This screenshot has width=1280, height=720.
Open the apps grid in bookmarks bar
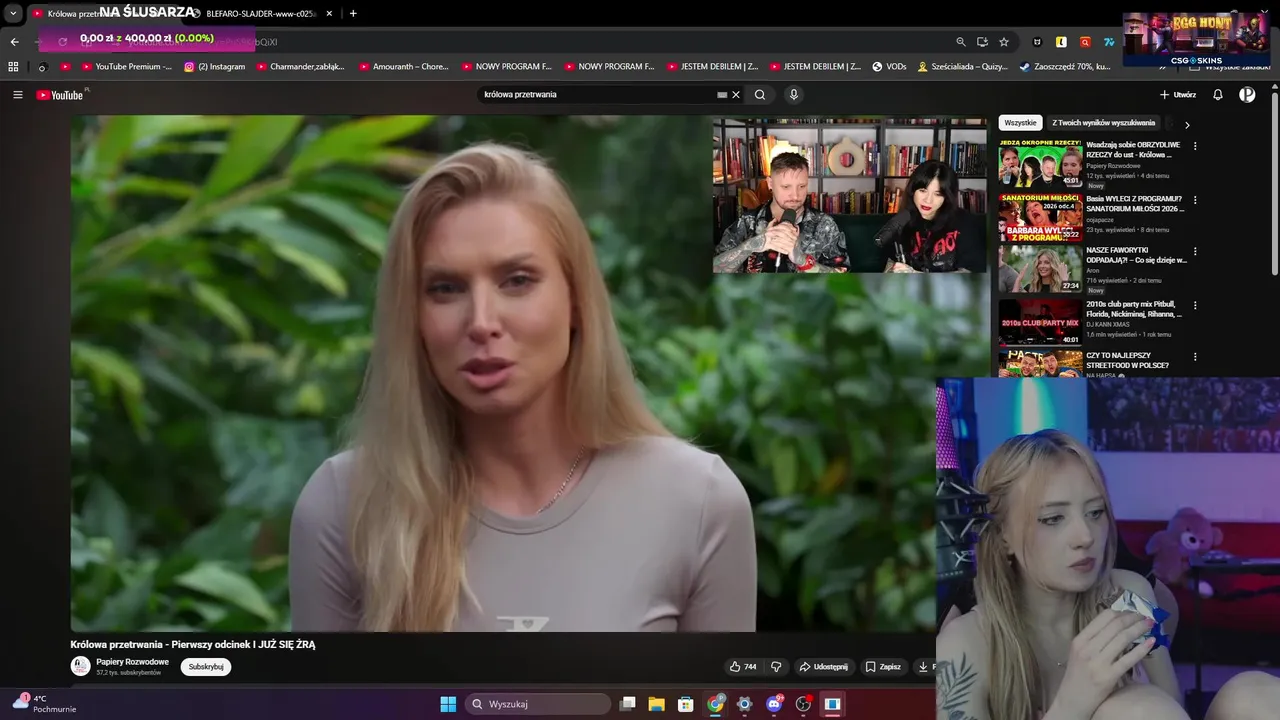click(13, 67)
